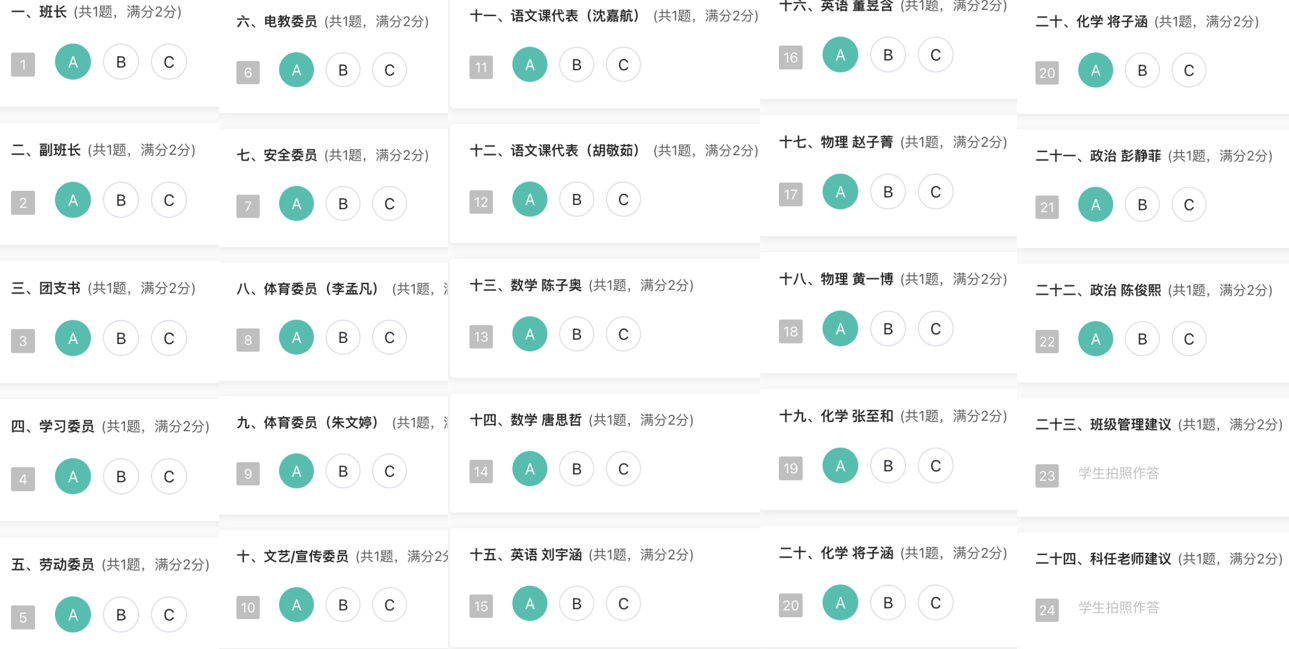Viewport: 1289px width, 649px height.
Task: Click the number 9 question badge
Action: pyautogui.click(x=248, y=473)
